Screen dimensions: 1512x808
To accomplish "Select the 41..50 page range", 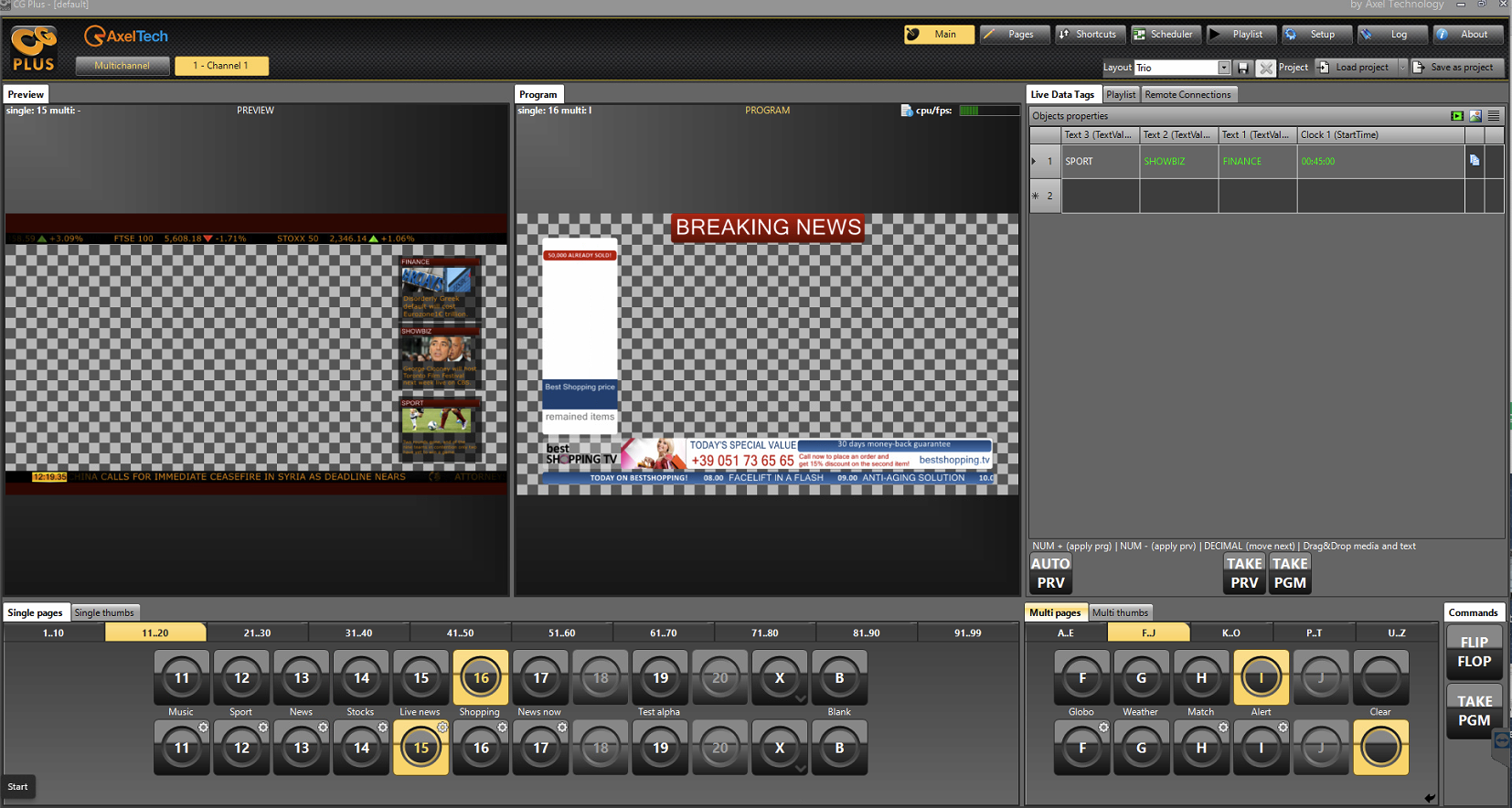I will click(x=460, y=633).
